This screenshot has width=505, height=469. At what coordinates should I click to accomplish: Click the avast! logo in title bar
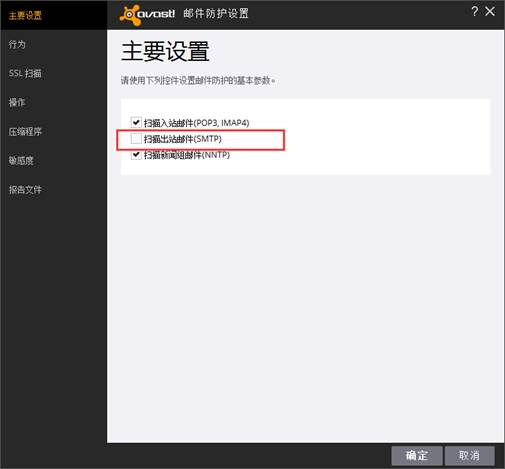coord(147,15)
